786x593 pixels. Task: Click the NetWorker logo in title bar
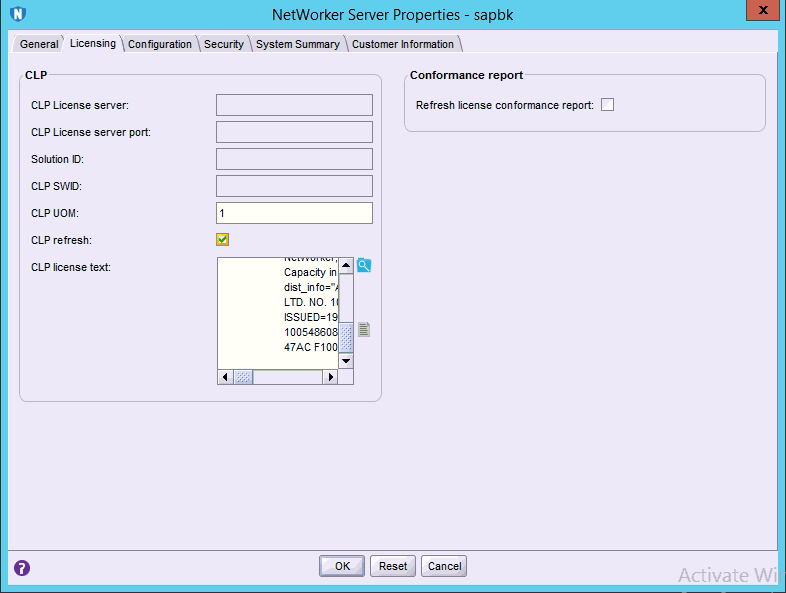[x=17, y=14]
